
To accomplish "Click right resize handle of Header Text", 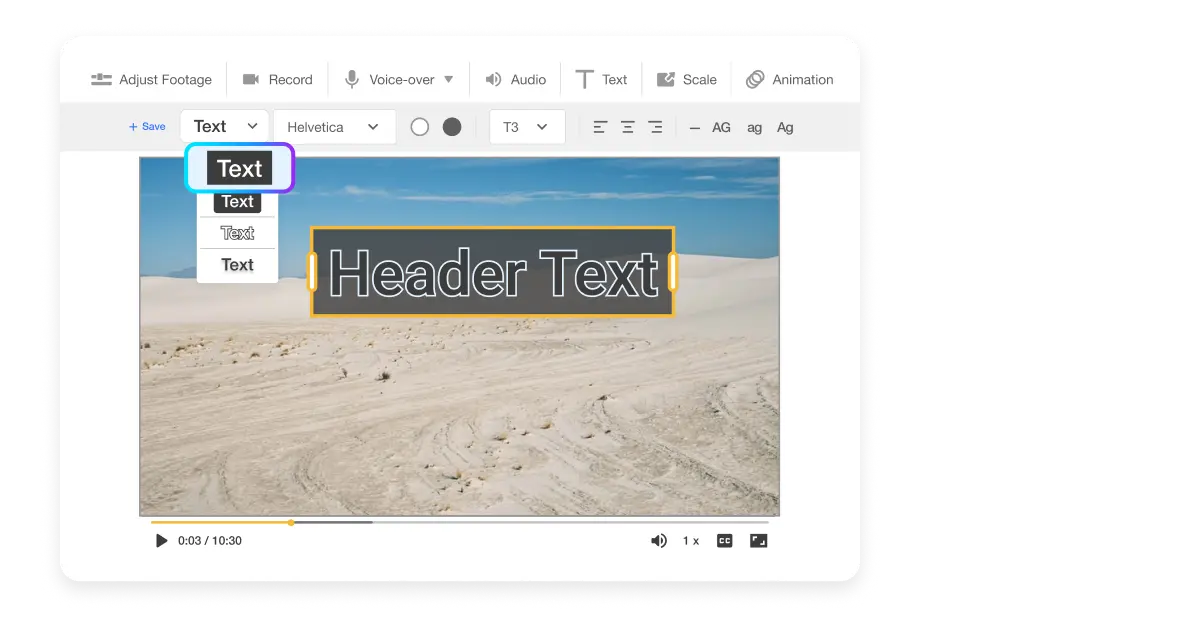I will (x=673, y=272).
